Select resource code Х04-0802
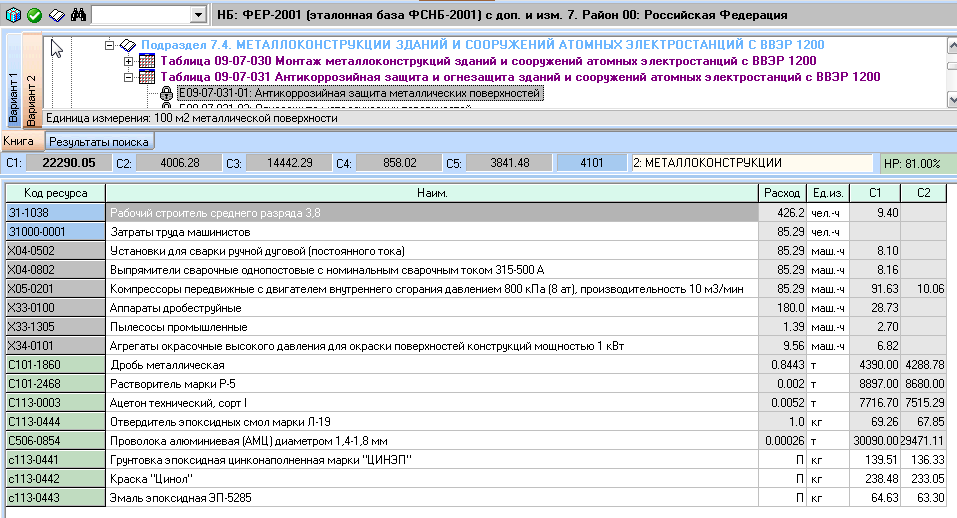This screenshot has width=957, height=518. (x=56, y=270)
